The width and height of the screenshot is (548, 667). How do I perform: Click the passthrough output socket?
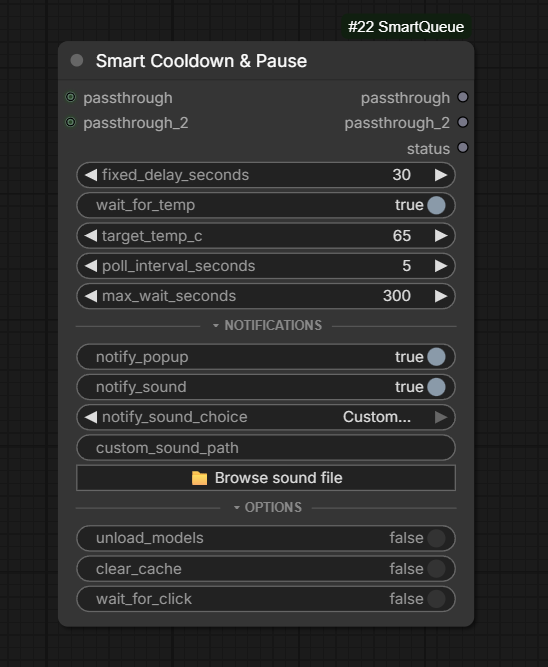click(x=462, y=97)
